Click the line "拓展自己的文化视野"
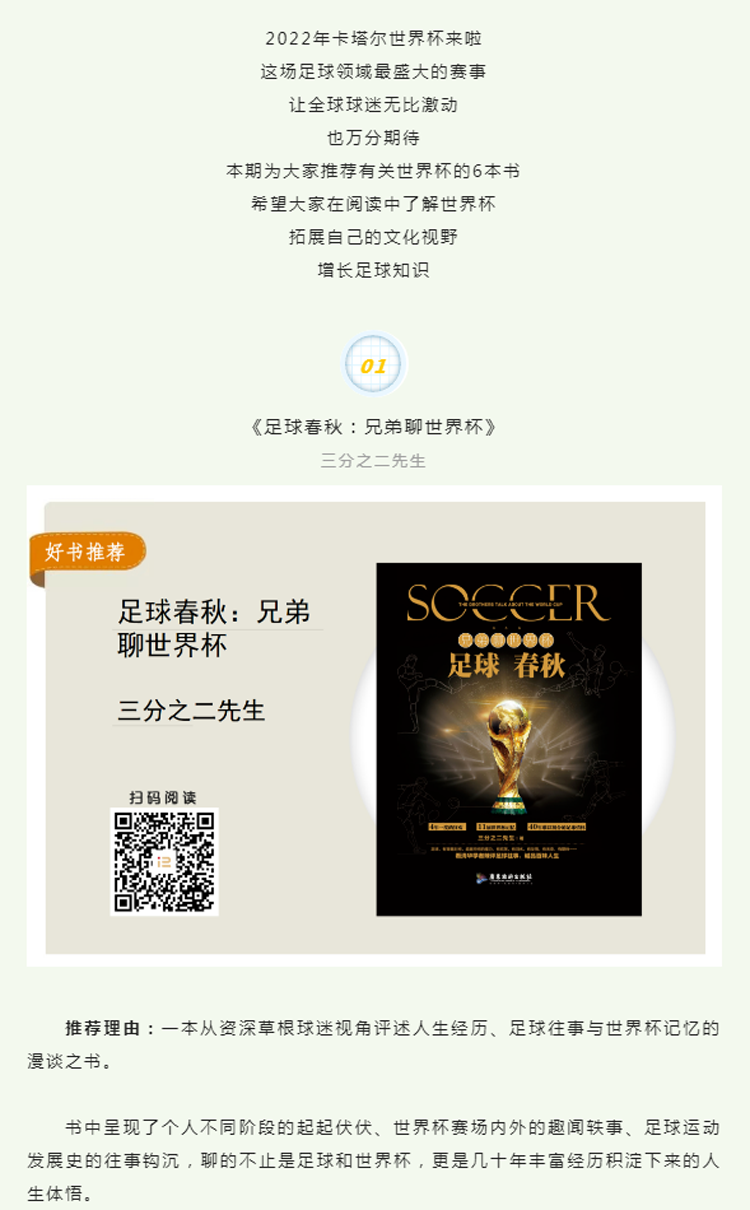 (374, 237)
